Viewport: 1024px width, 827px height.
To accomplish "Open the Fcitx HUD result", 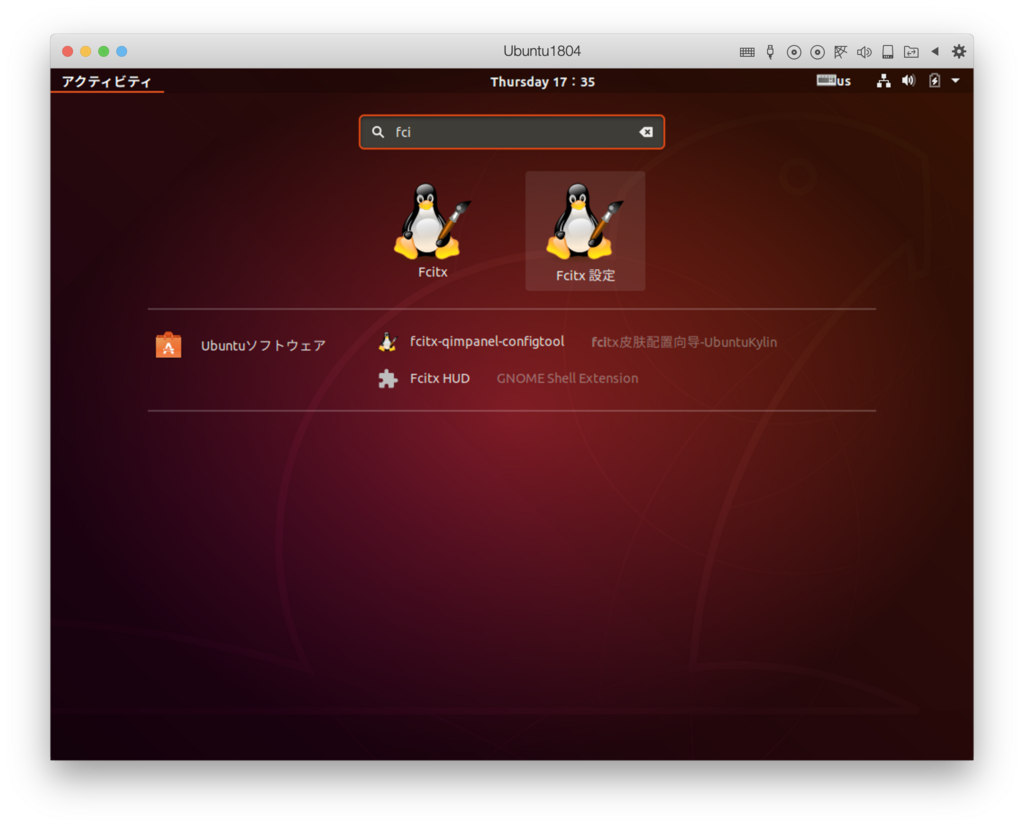I will pos(440,378).
